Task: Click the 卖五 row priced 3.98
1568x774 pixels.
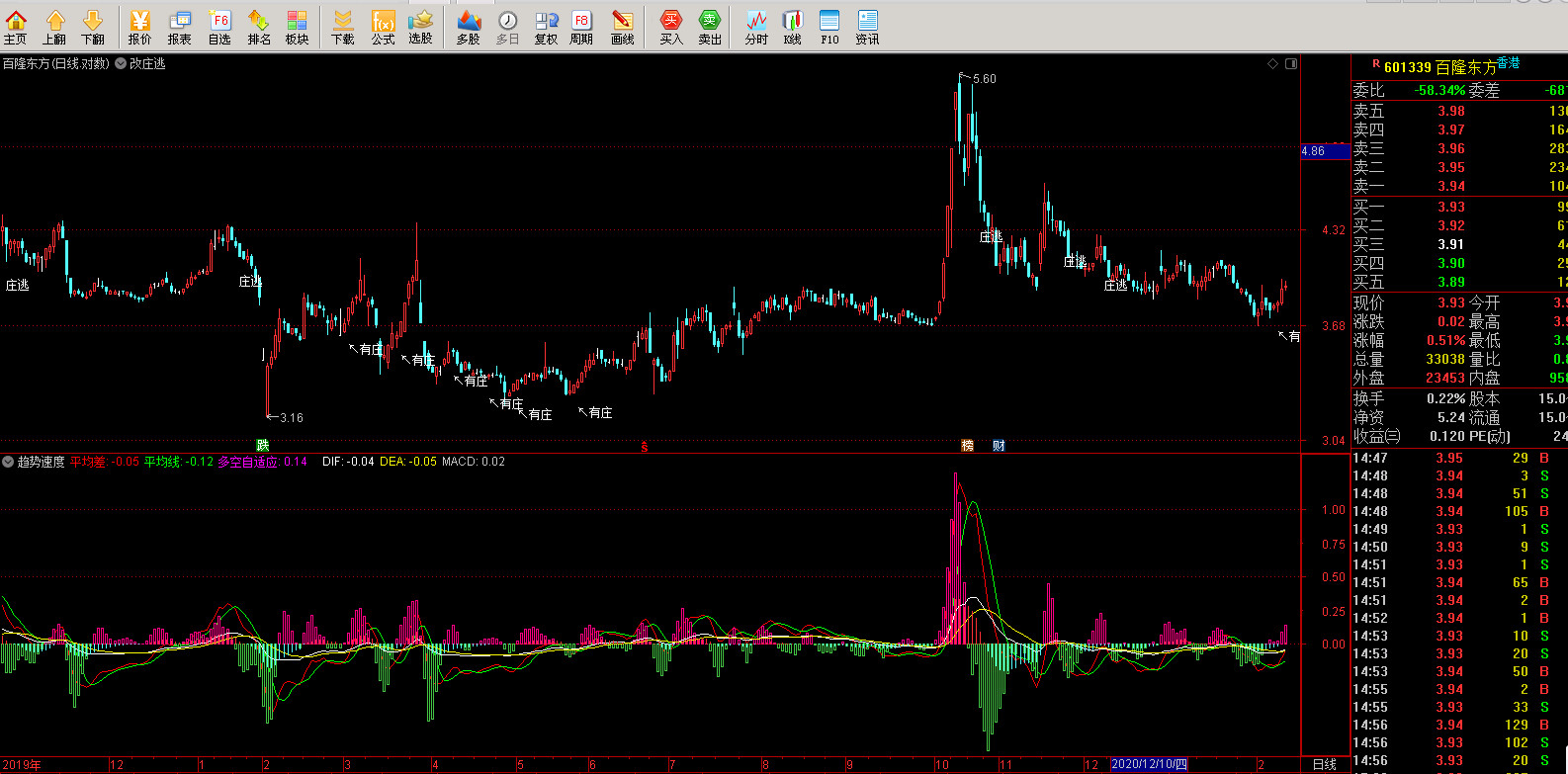Action: [1459, 111]
